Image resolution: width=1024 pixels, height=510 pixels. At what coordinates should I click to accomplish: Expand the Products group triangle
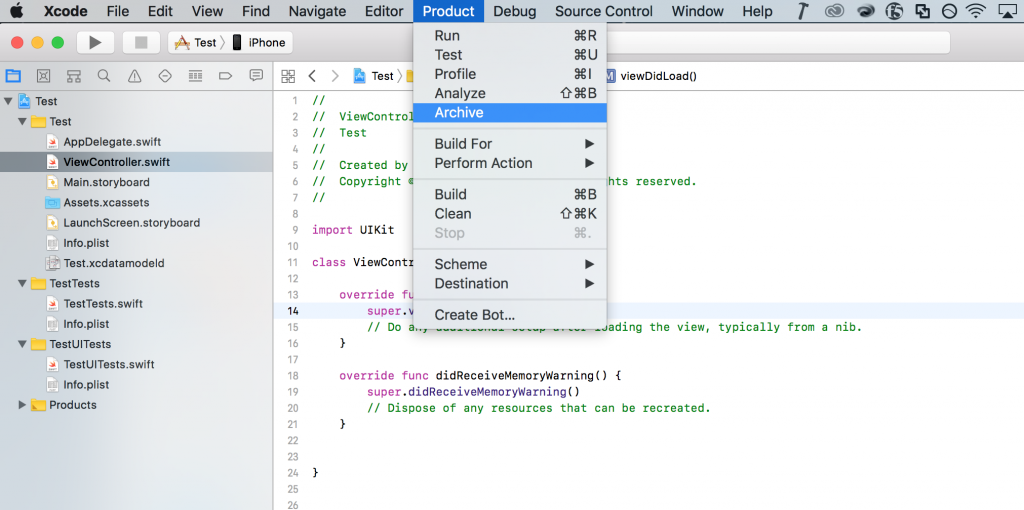tap(22, 405)
